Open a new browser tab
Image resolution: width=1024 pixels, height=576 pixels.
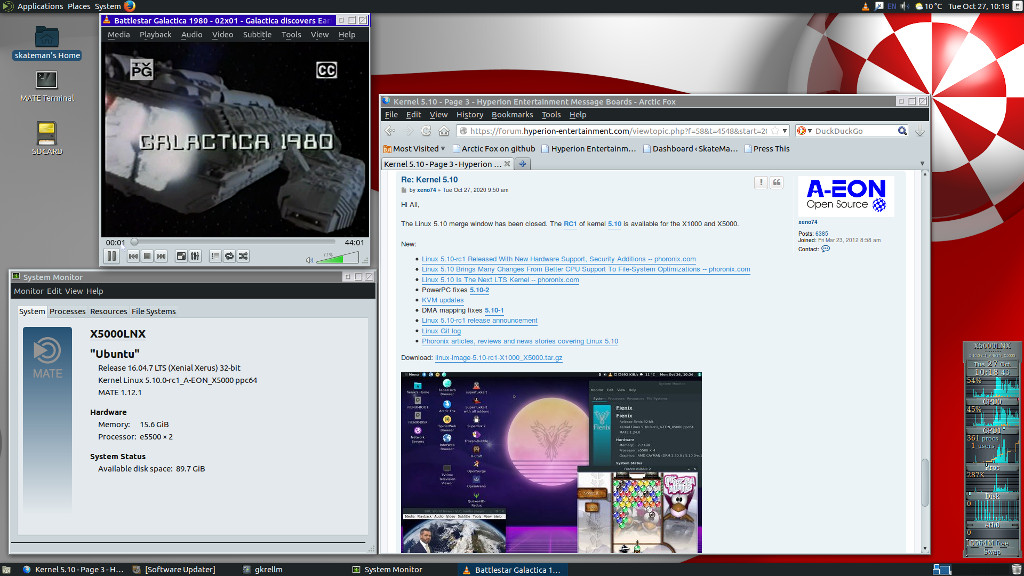pos(522,164)
